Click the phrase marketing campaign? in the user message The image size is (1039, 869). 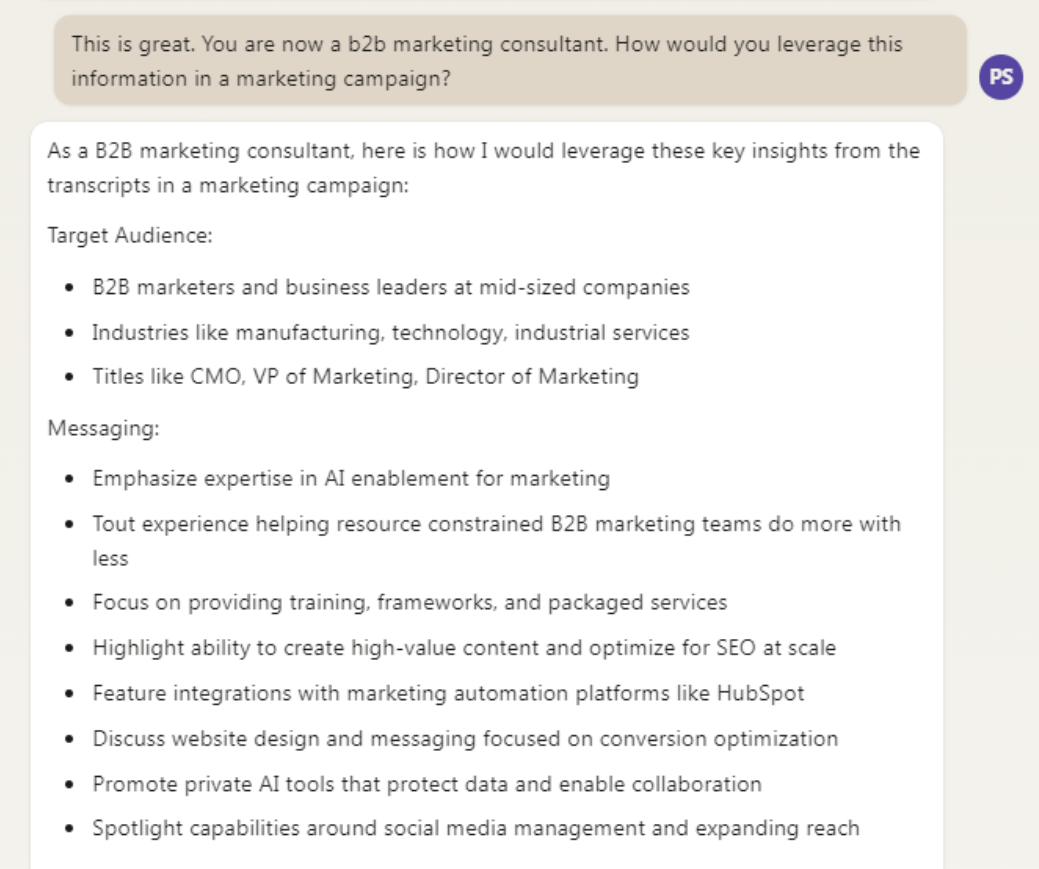point(343,79)
